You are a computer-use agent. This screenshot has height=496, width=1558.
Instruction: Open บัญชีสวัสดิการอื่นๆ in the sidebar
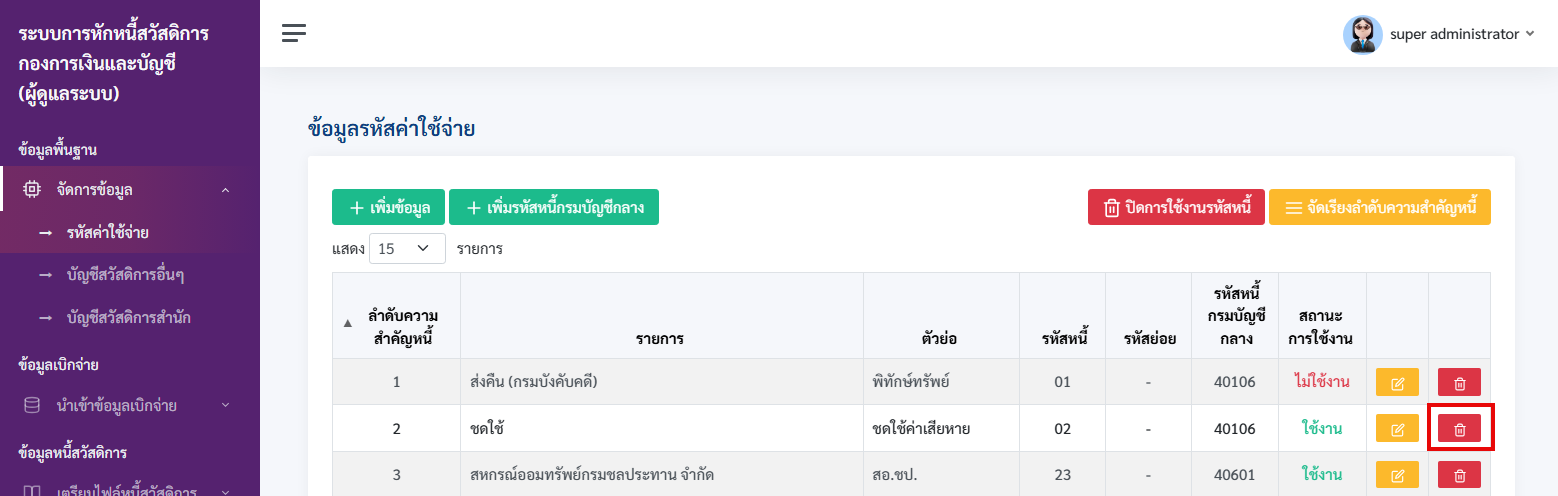[127, 275]
